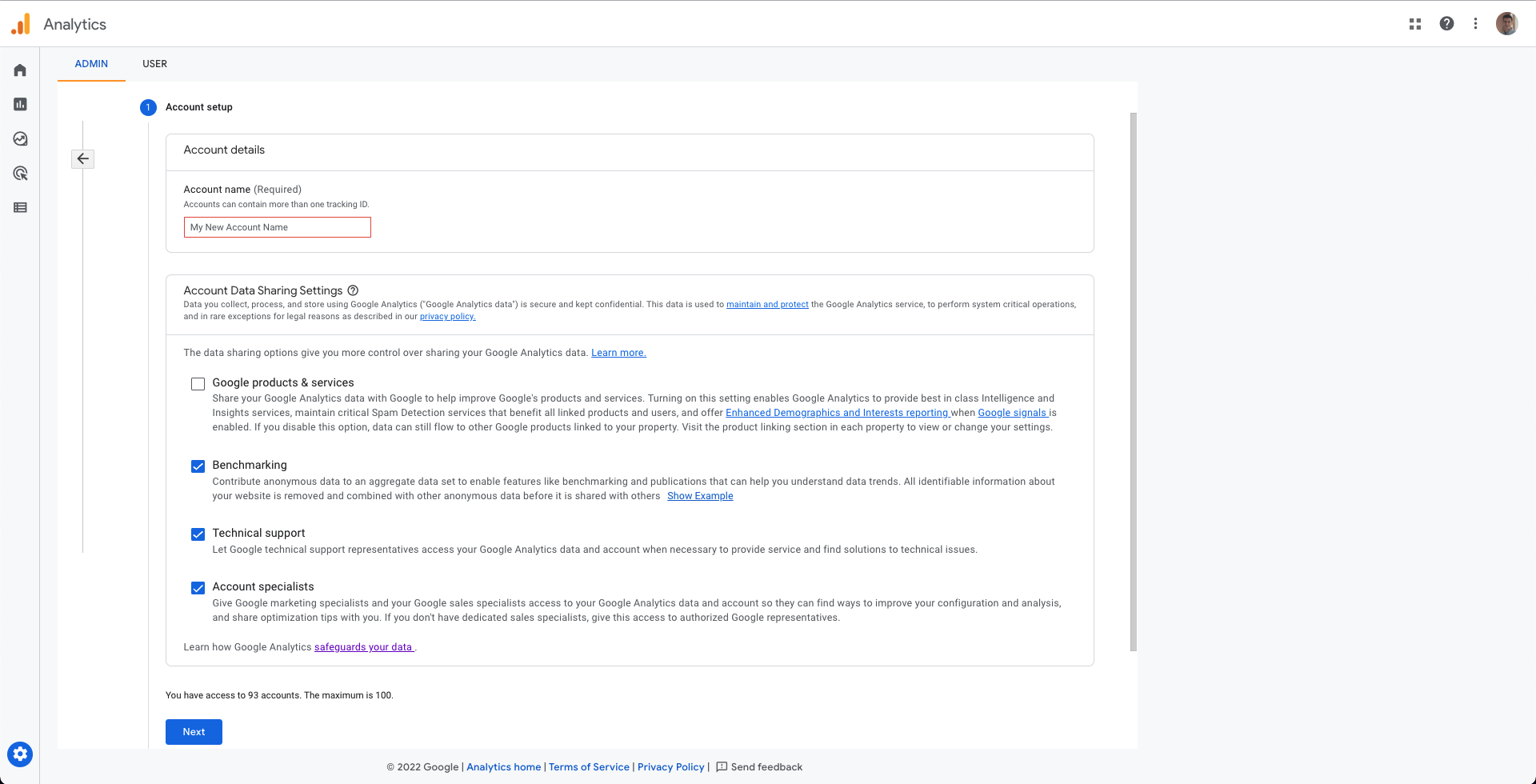Image resolution: width=1536 pixels, height=784 pixels.
Task: Open the Configure table icon in sidebar
Action: coord(20,207)
